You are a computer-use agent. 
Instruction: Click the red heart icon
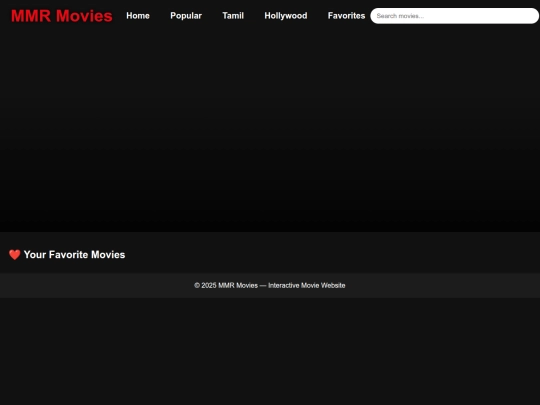[15, 255]
